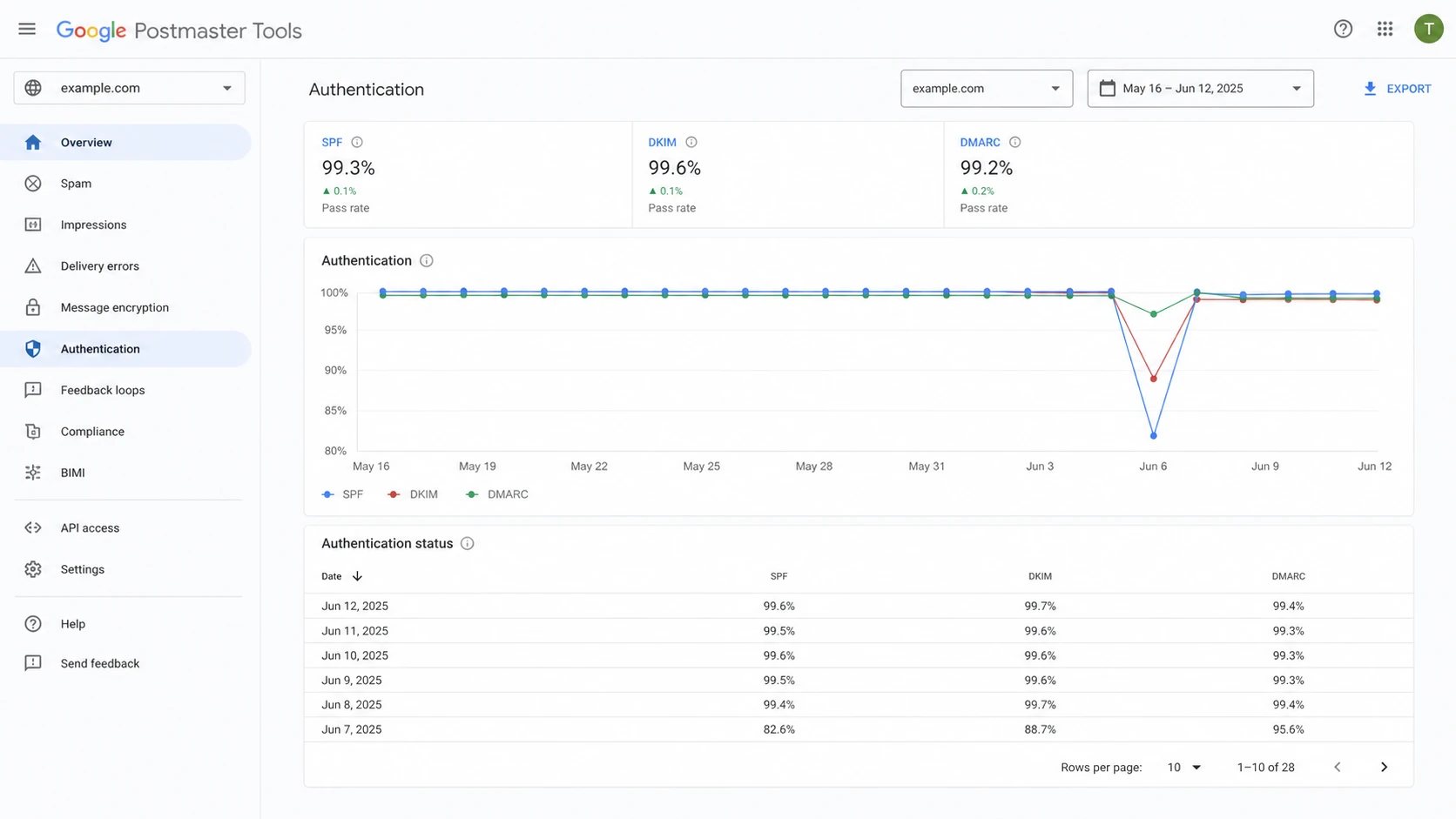The image size is (1456, 819).
Task: Click the Google Postmaster Tools logo
Action: coord(179,30)
